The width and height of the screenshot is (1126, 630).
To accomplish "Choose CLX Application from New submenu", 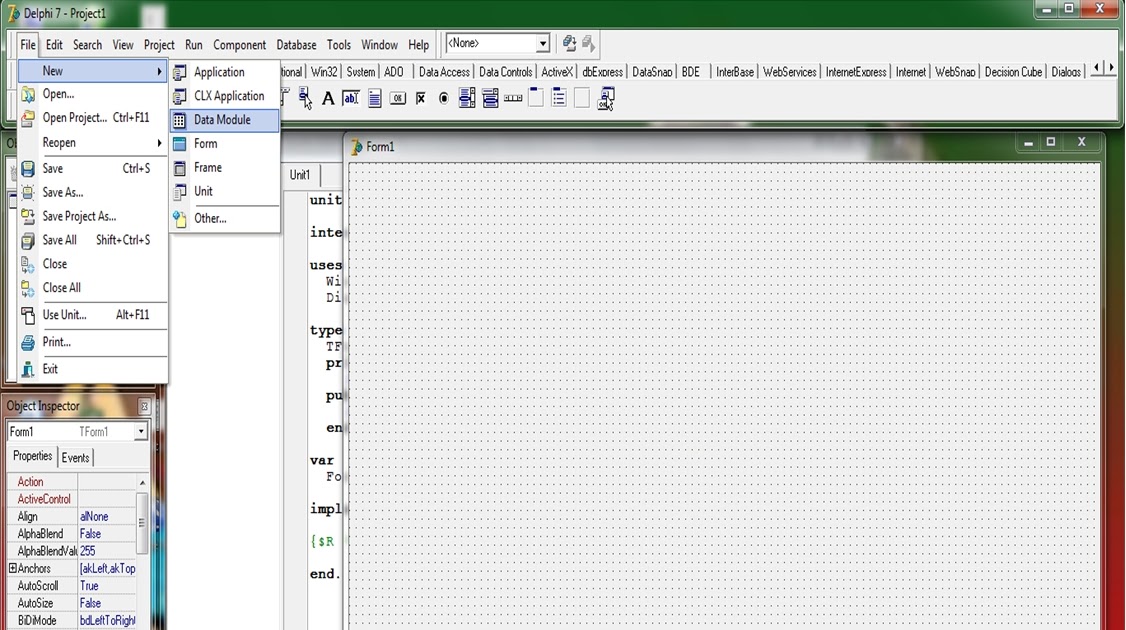I will pos(225,96).
